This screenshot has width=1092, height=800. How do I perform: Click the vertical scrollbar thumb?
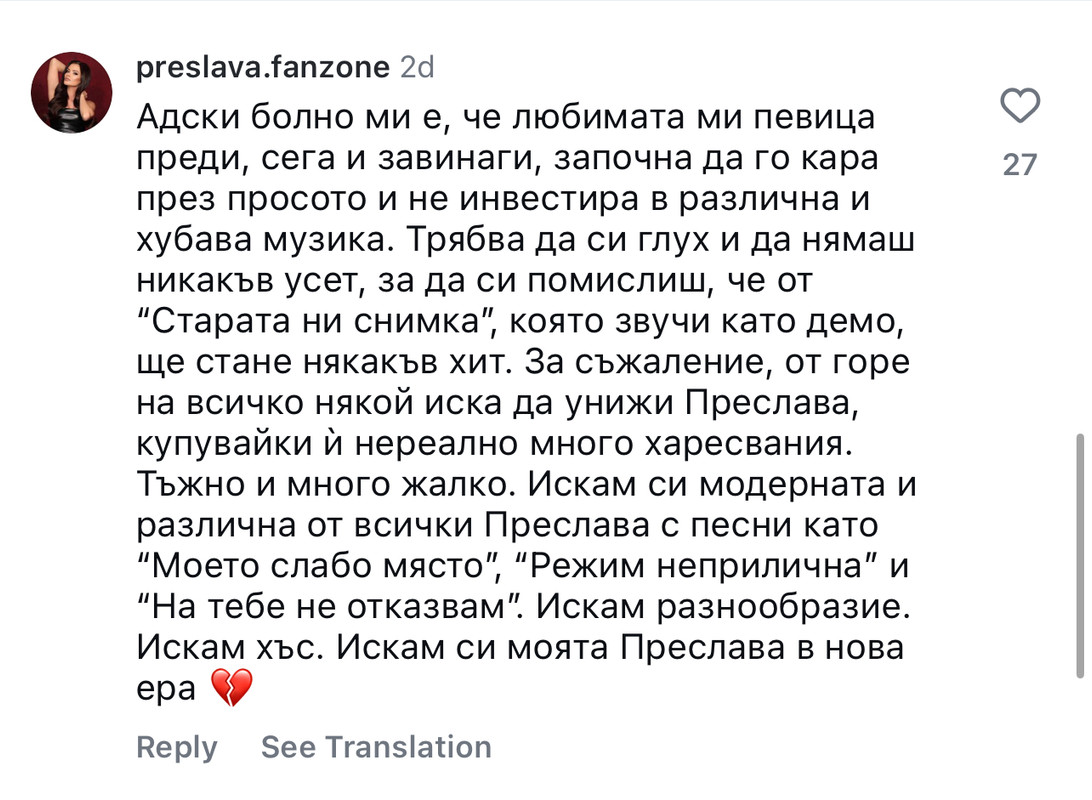pyautogui.click(x=1079, y=555)
